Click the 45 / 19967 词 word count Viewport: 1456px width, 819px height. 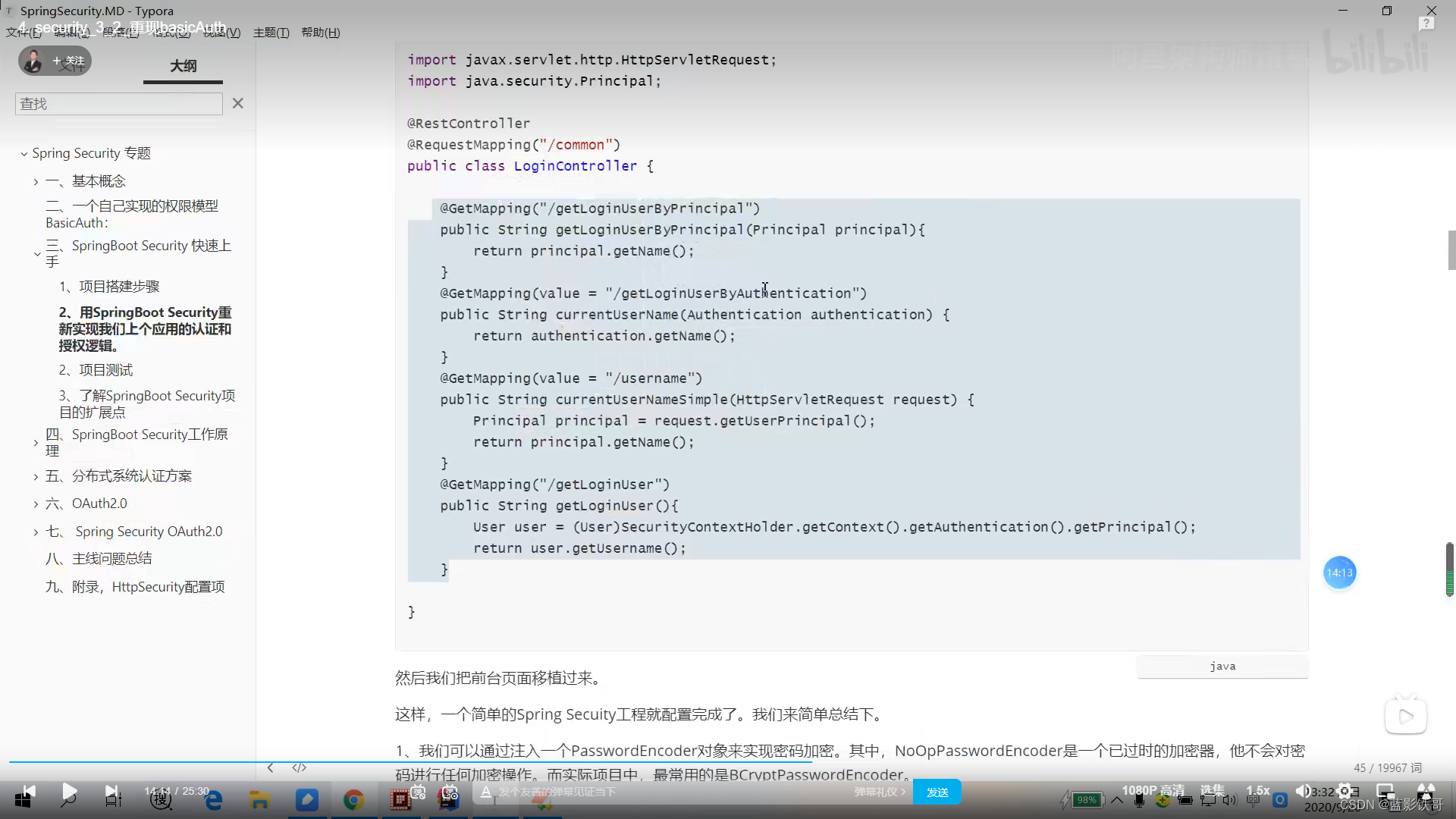pos(1388,768)
